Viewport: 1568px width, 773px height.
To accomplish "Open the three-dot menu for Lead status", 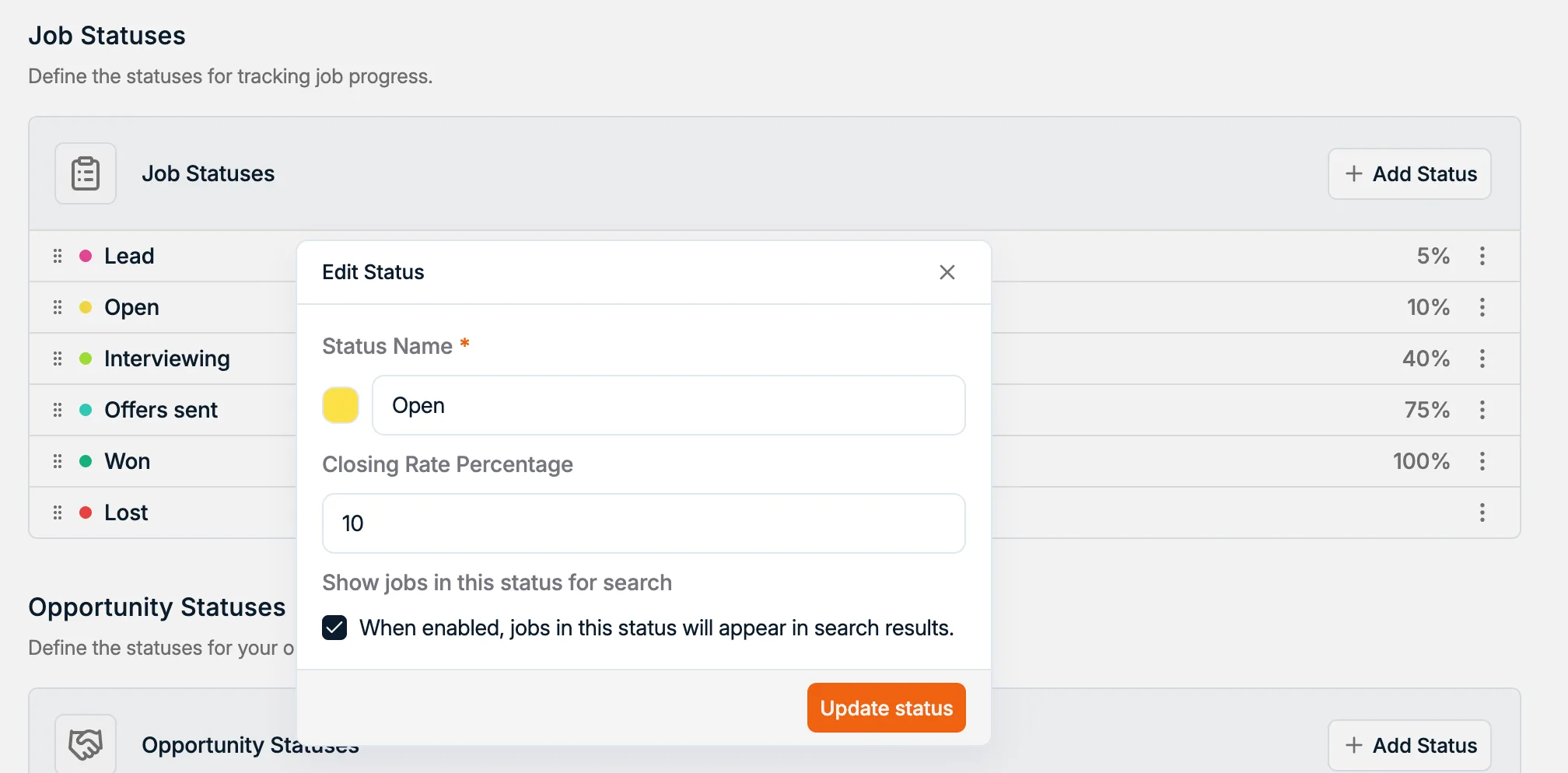I will (1482, 256).
